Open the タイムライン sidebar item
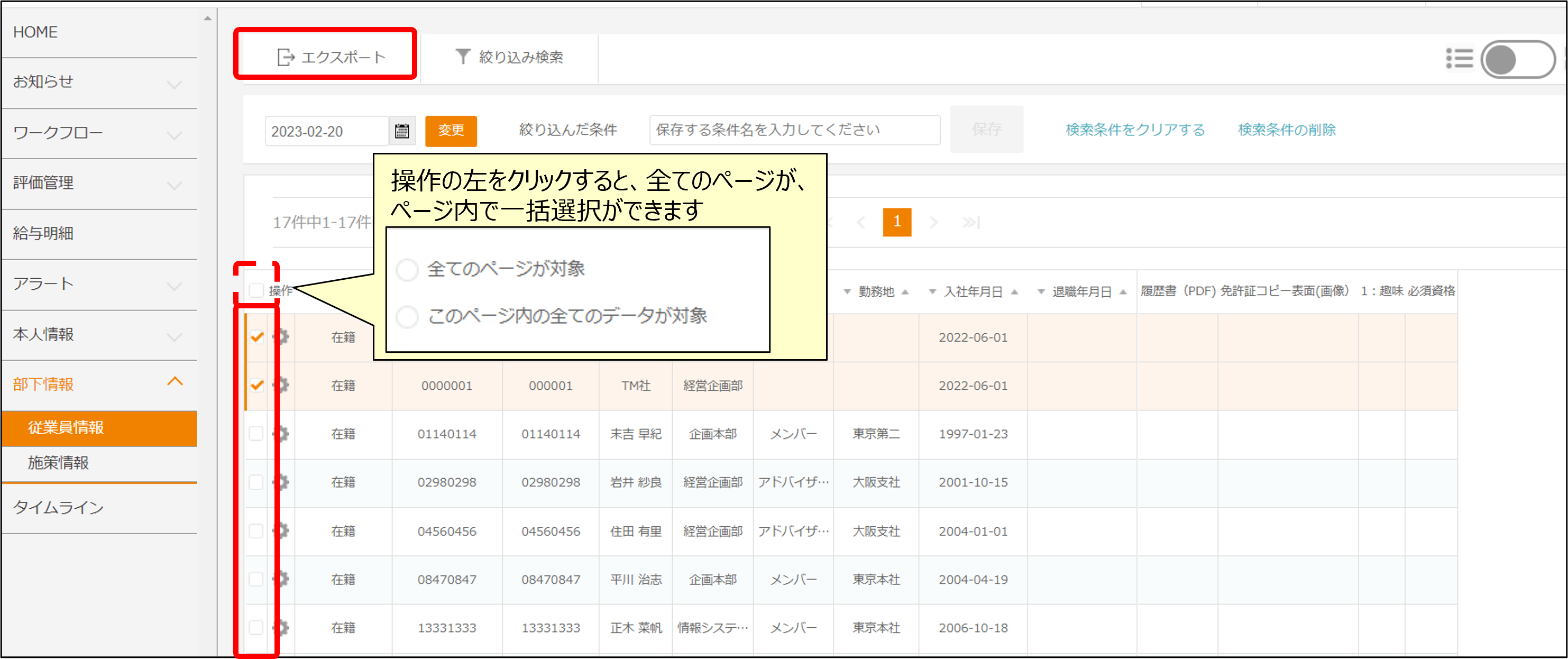1568x659 pixels. click(x=58, y=508)
